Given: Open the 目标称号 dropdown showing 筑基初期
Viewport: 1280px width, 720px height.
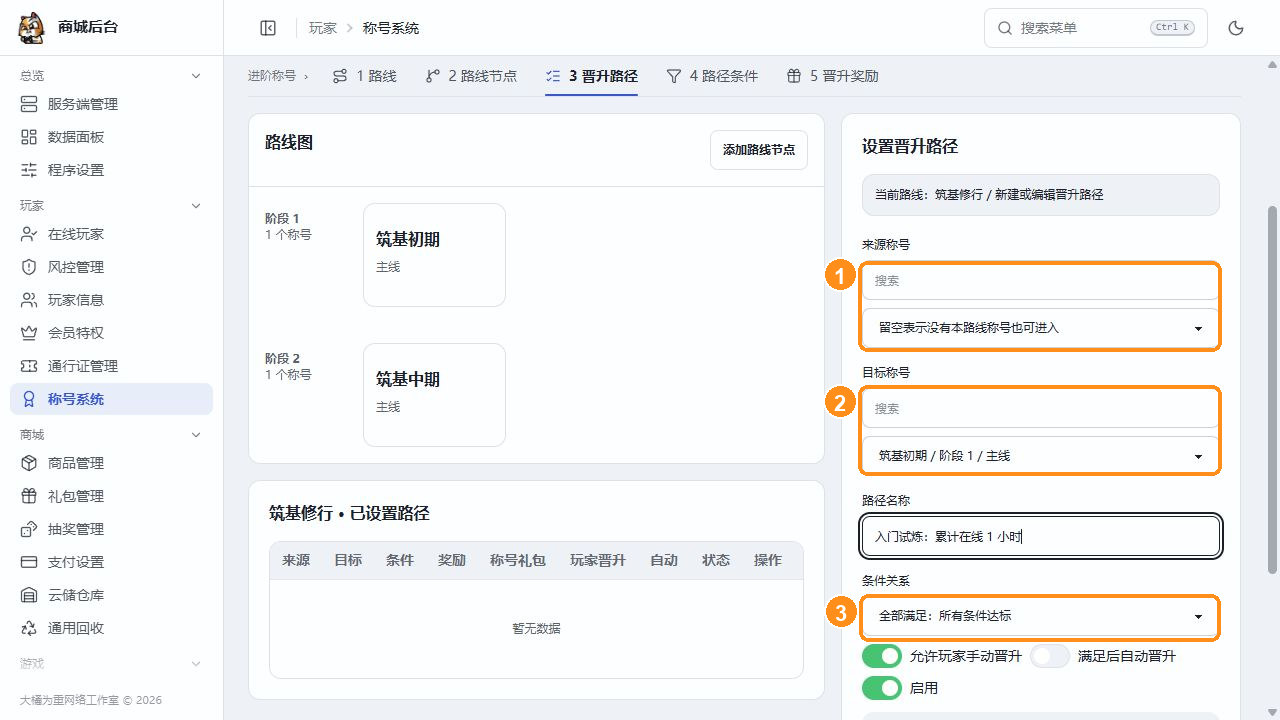Looking at the screenshot, I should 1040,456.
